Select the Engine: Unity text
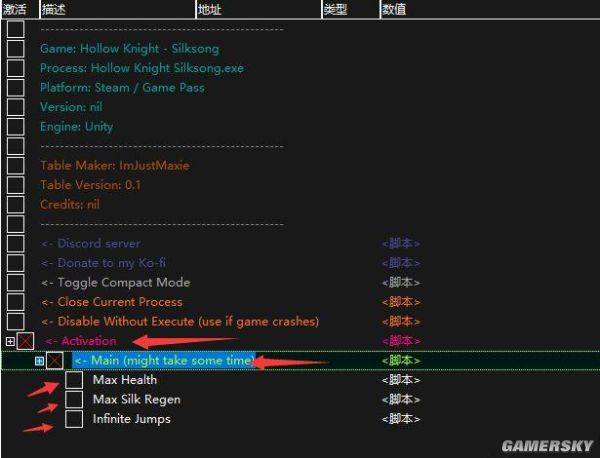Screen dimensions: 600x458 (x=77, y=127)
